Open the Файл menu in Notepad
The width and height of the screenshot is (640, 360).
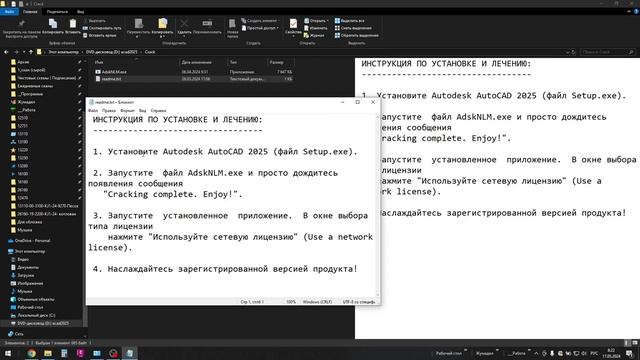93,111
